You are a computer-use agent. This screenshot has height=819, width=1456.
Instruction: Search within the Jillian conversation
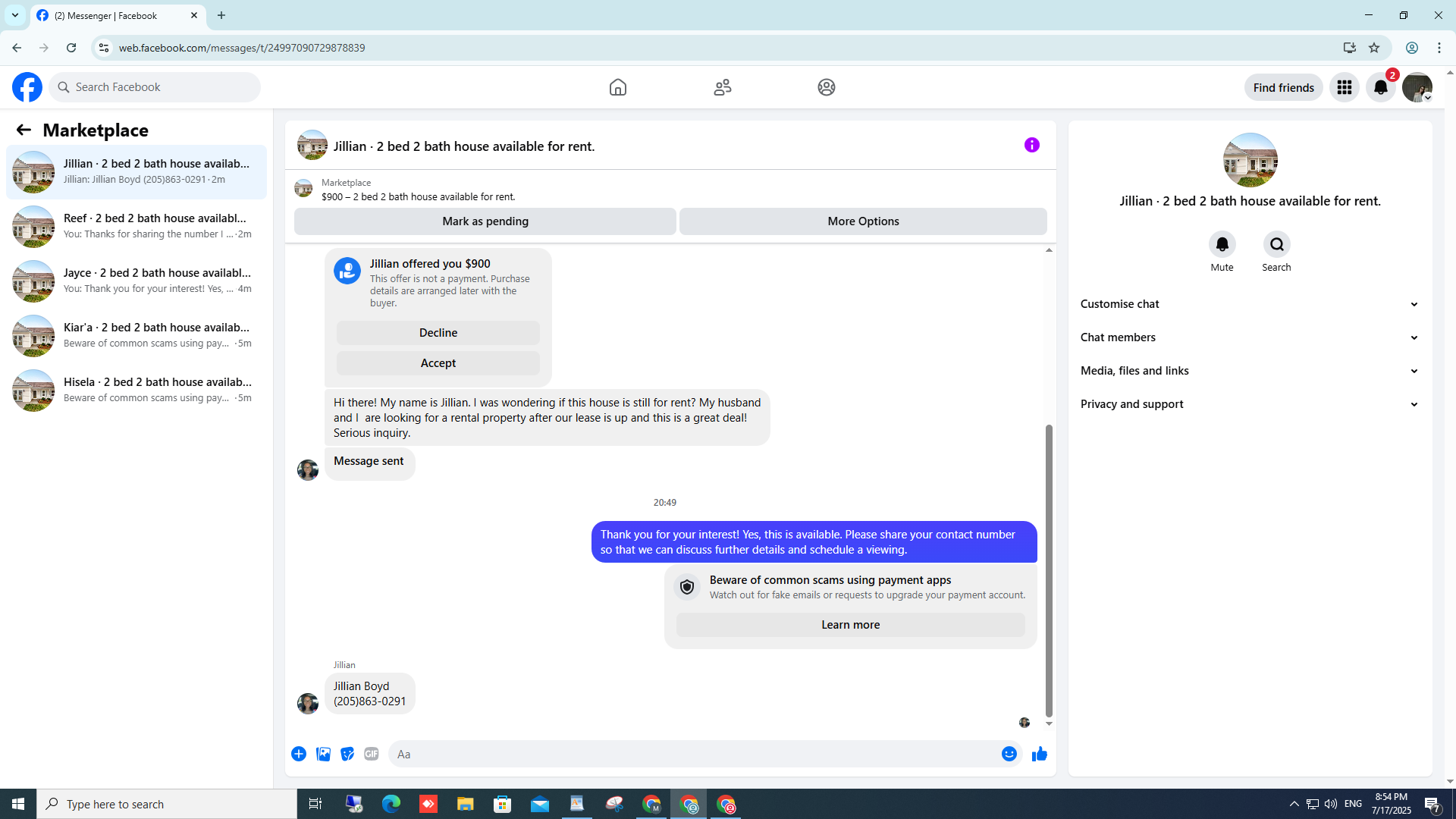[1277, 244]
